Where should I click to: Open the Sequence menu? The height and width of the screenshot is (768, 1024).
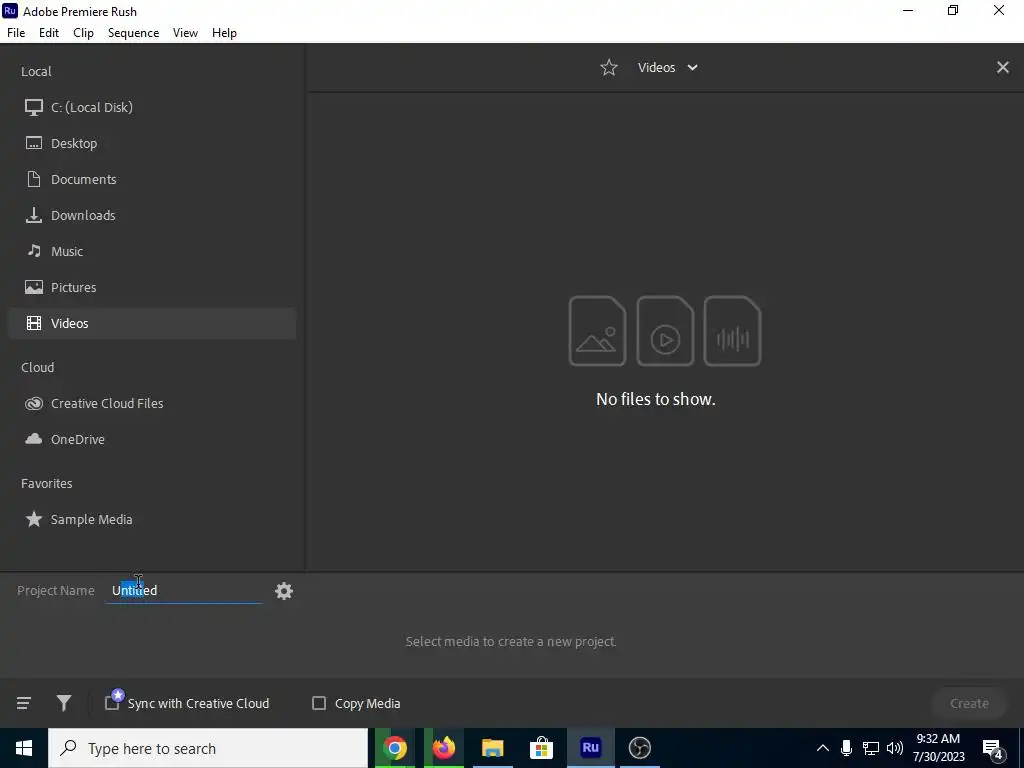click(x=133, y=33)
